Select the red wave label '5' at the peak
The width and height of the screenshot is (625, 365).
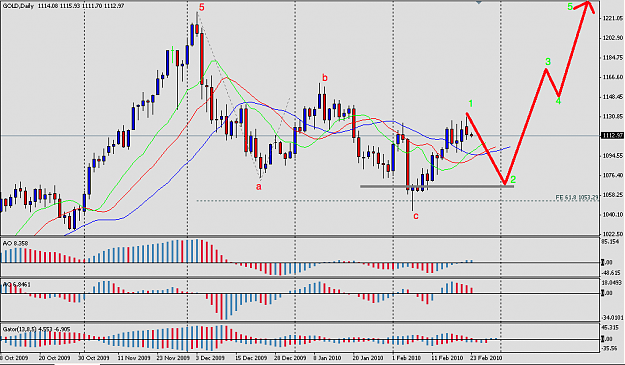click(x=202, y=7)
